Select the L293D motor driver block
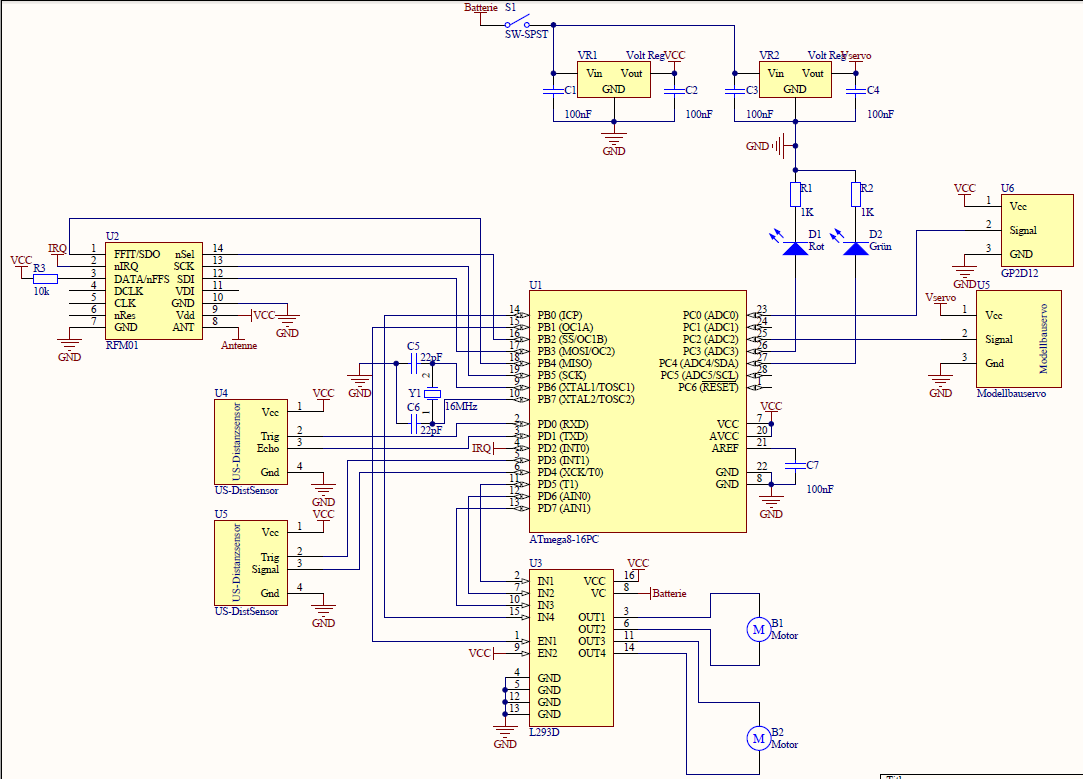Viewport: 1083px width, 779px height. [571, 647]
